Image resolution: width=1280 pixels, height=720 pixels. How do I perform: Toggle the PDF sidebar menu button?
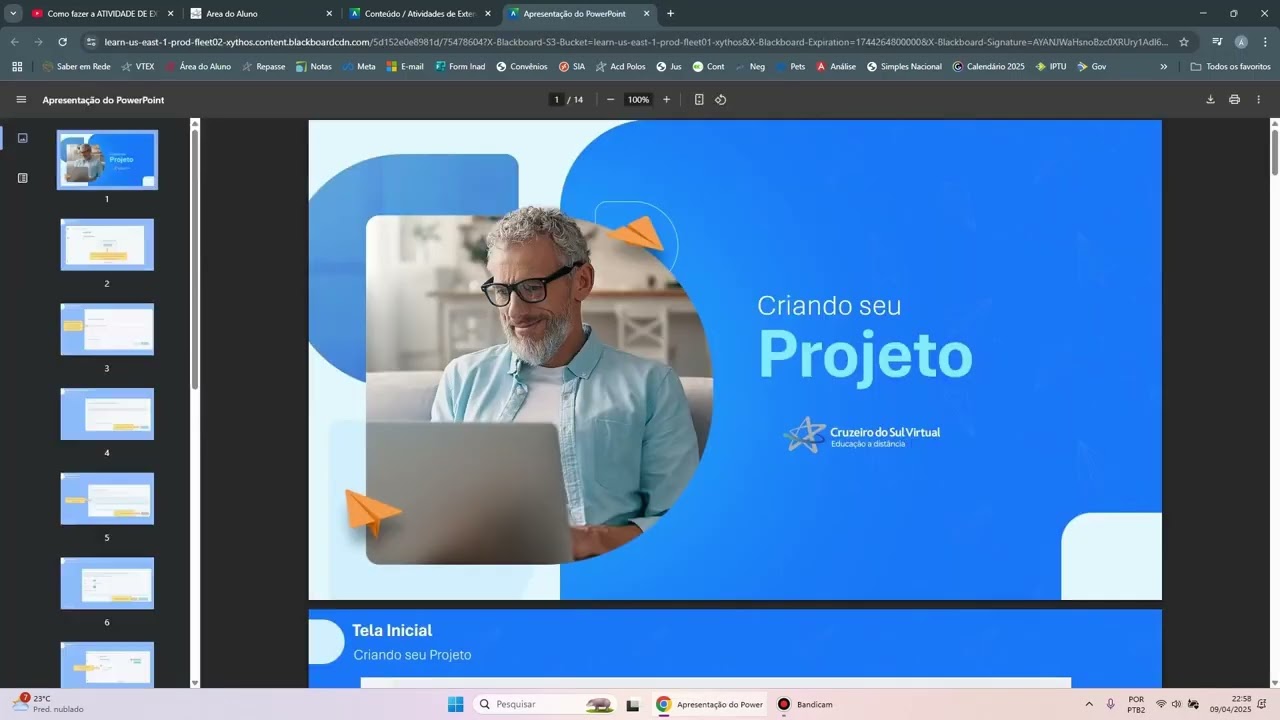21,100
